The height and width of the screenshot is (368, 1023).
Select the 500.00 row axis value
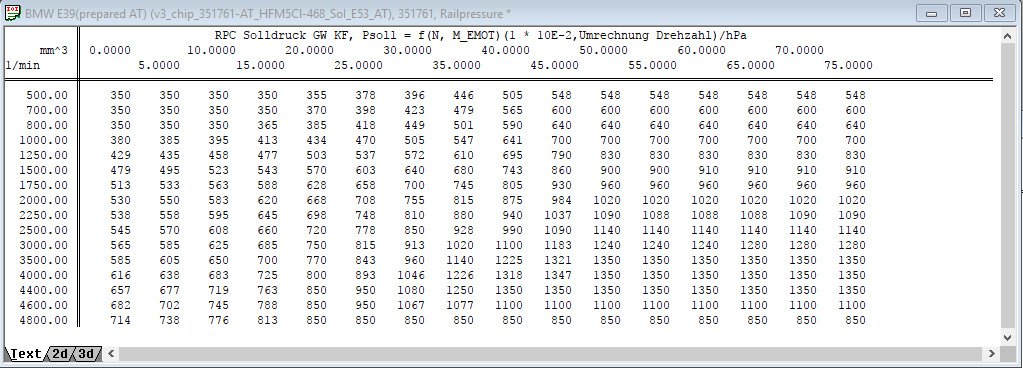coord(47,95)
